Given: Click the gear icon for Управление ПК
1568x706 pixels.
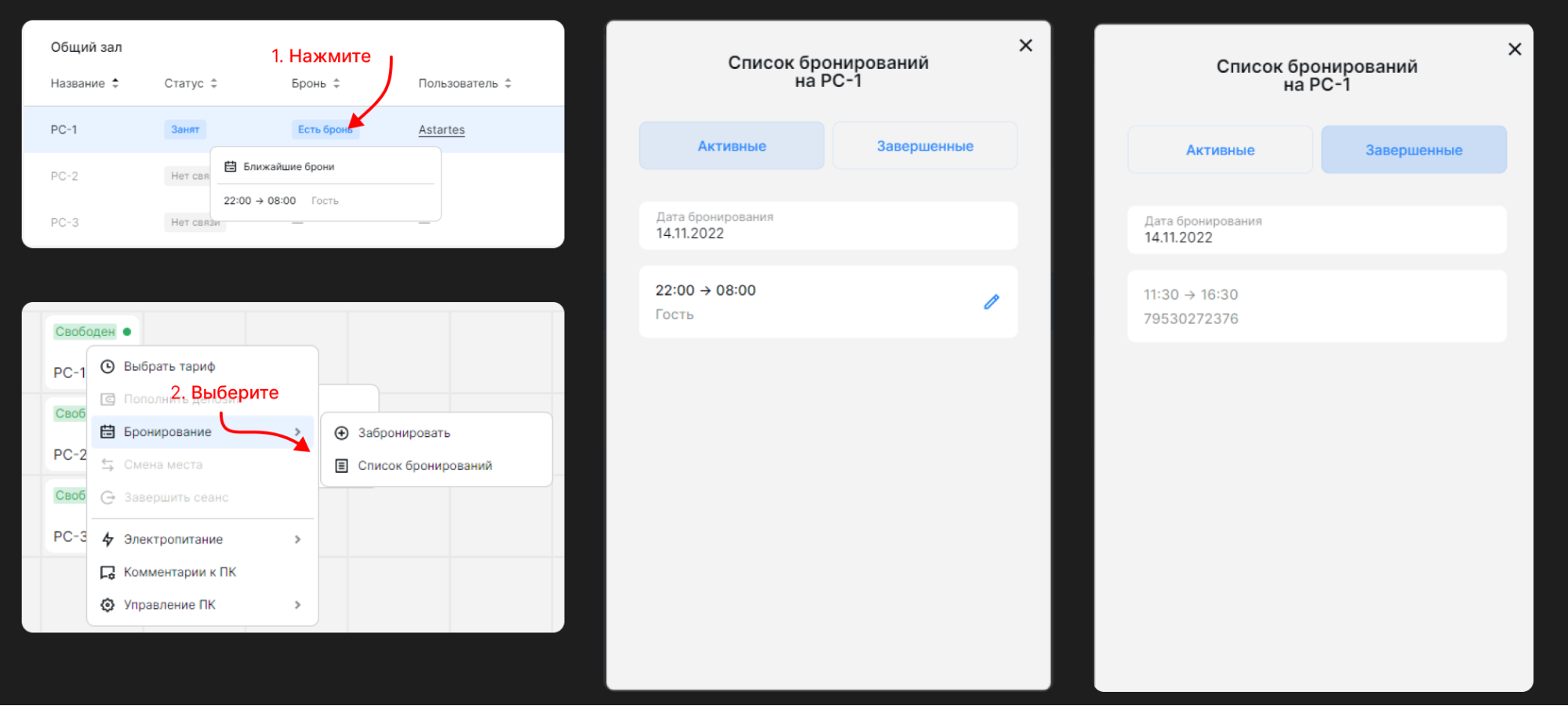Looking at the screenshot, I should pos(108,605).
